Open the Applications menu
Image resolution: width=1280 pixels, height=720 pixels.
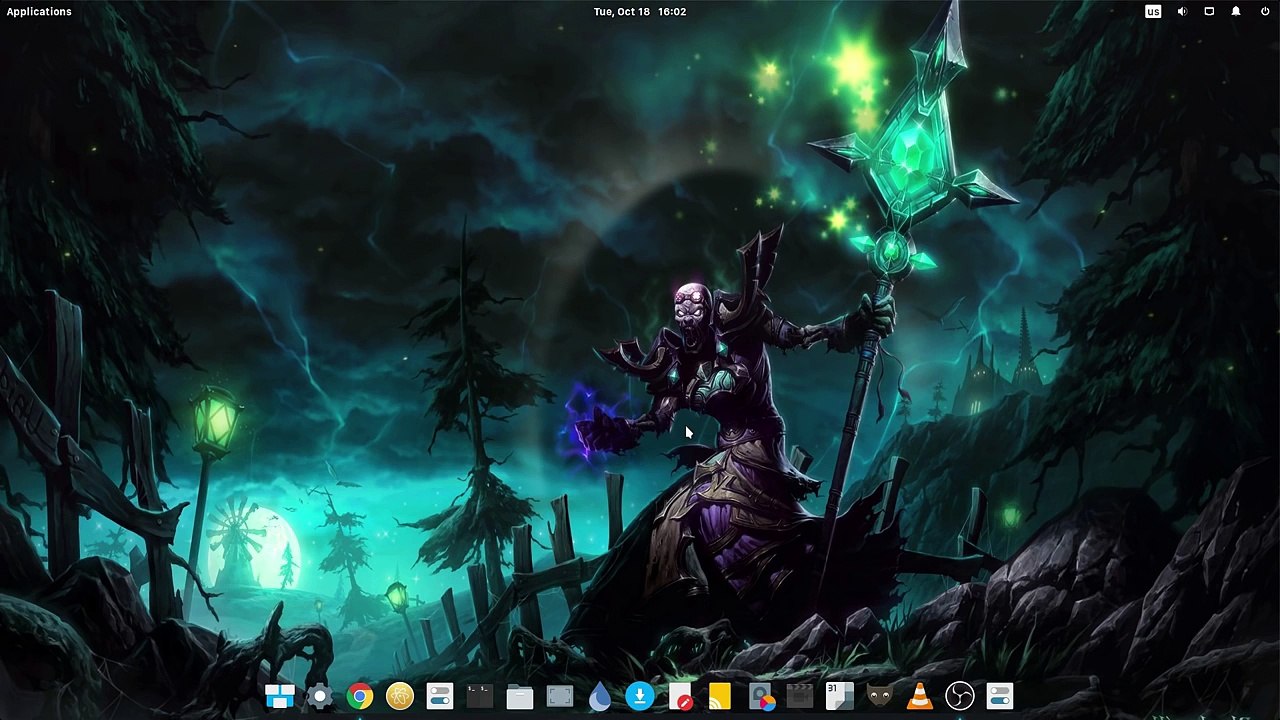(39, 12)
